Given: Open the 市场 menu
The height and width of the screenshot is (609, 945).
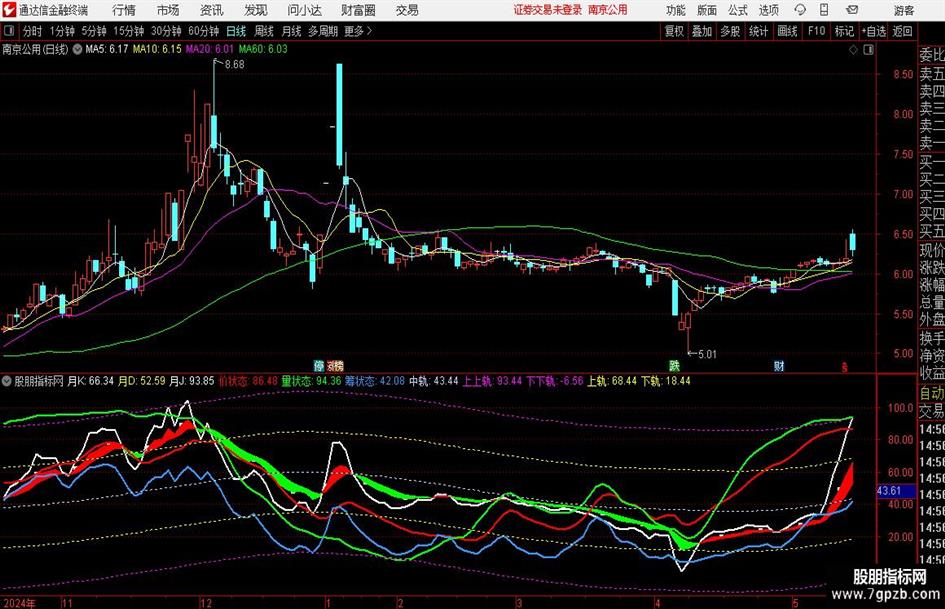Looking at the screenshot, I should (168, 10).
